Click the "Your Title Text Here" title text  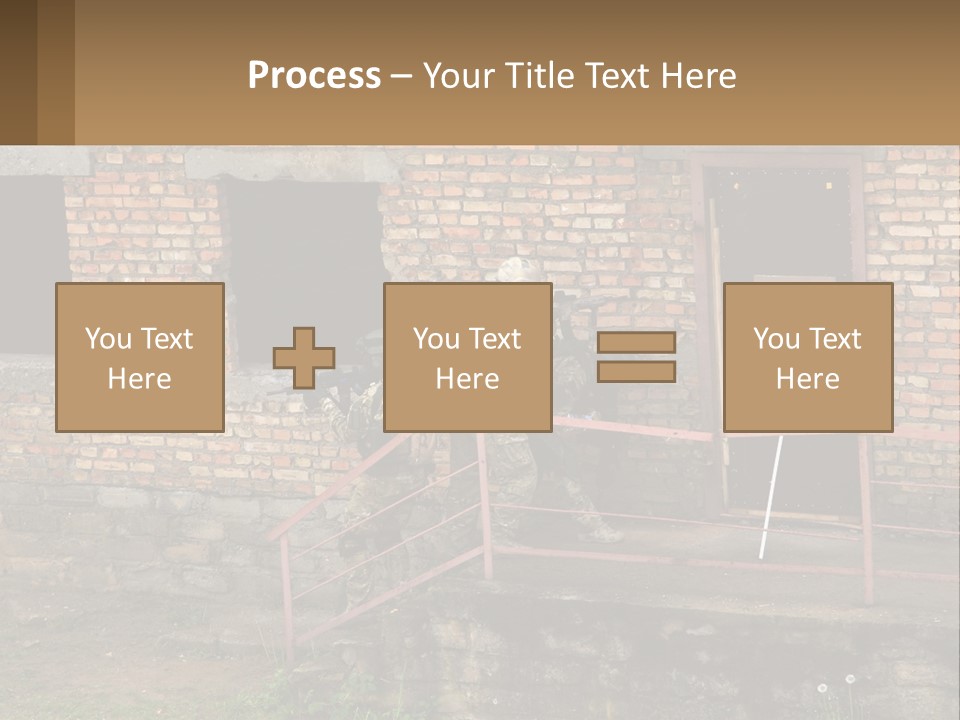click(x=579, y=75)
